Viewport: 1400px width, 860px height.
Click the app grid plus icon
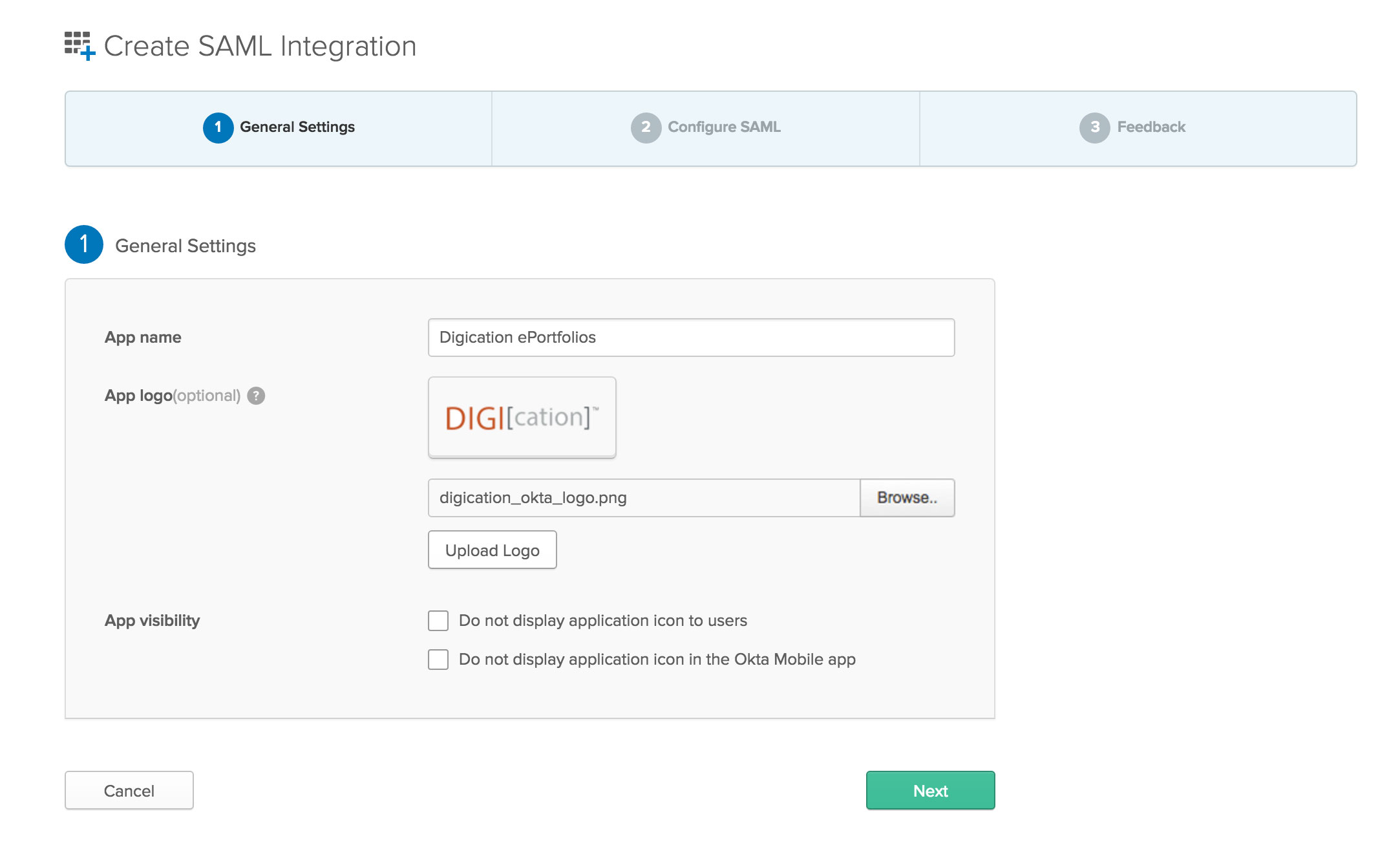point(80,45)
